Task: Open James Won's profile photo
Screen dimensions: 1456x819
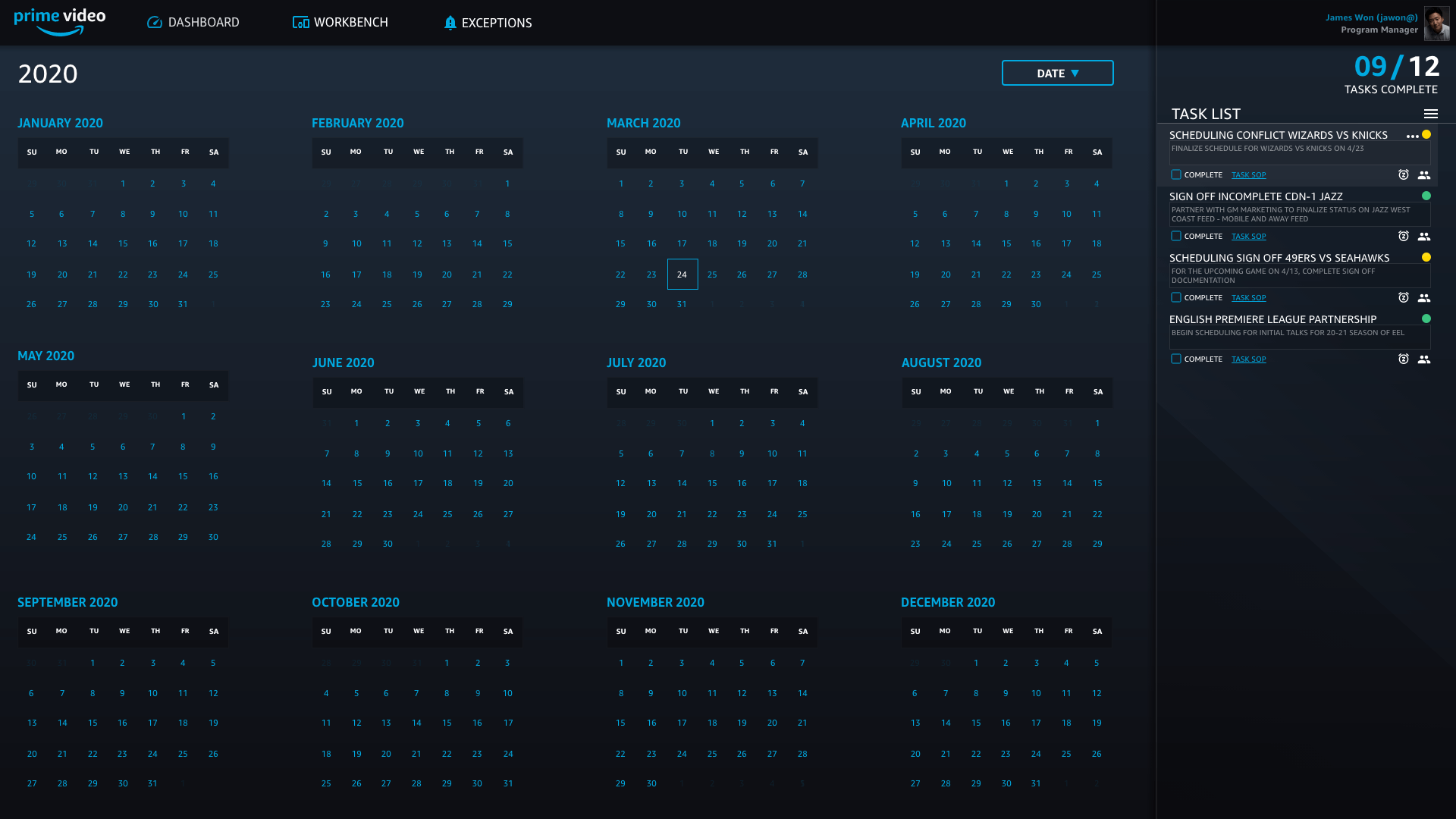Action: coord(1436,24)
